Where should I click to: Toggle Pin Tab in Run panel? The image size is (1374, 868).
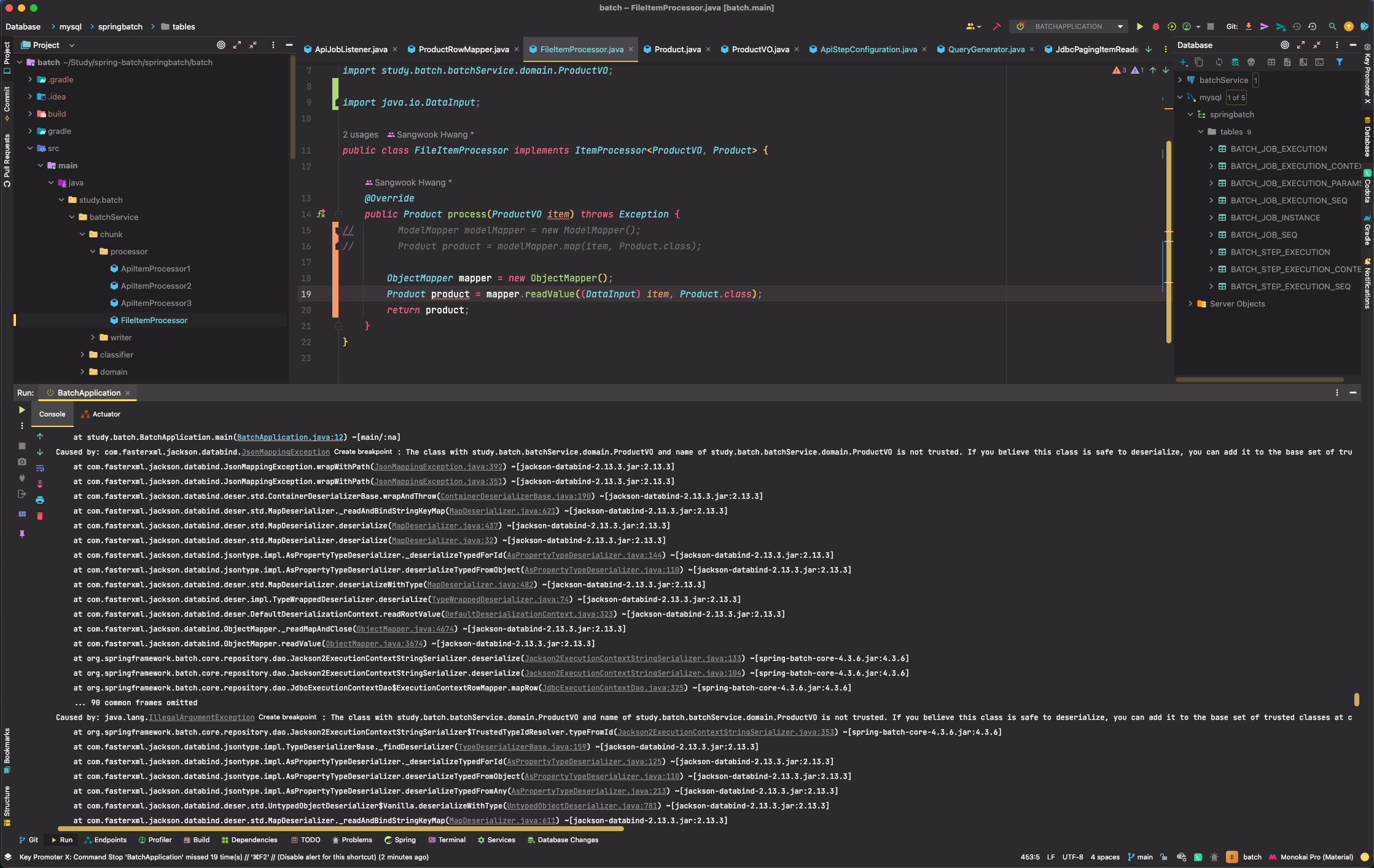click(22, 534)
